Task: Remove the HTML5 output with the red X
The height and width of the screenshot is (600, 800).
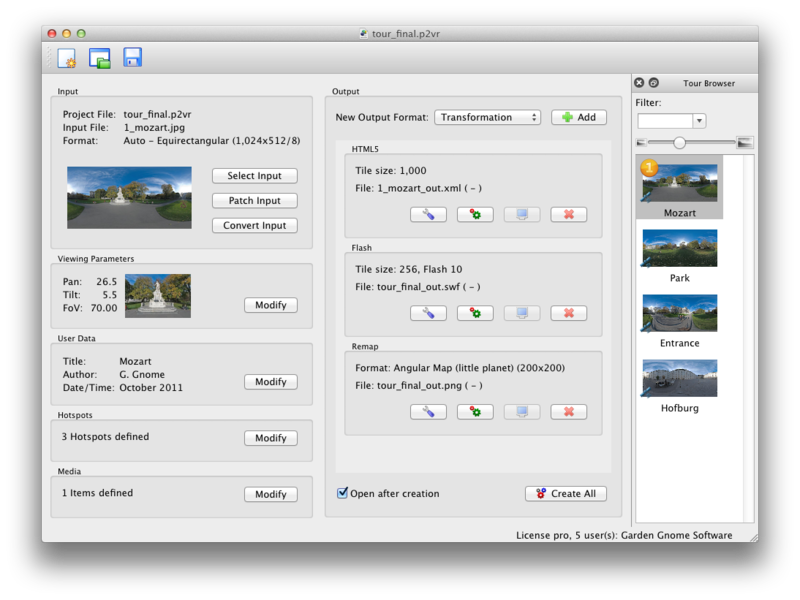Action: tap(568, 215)
